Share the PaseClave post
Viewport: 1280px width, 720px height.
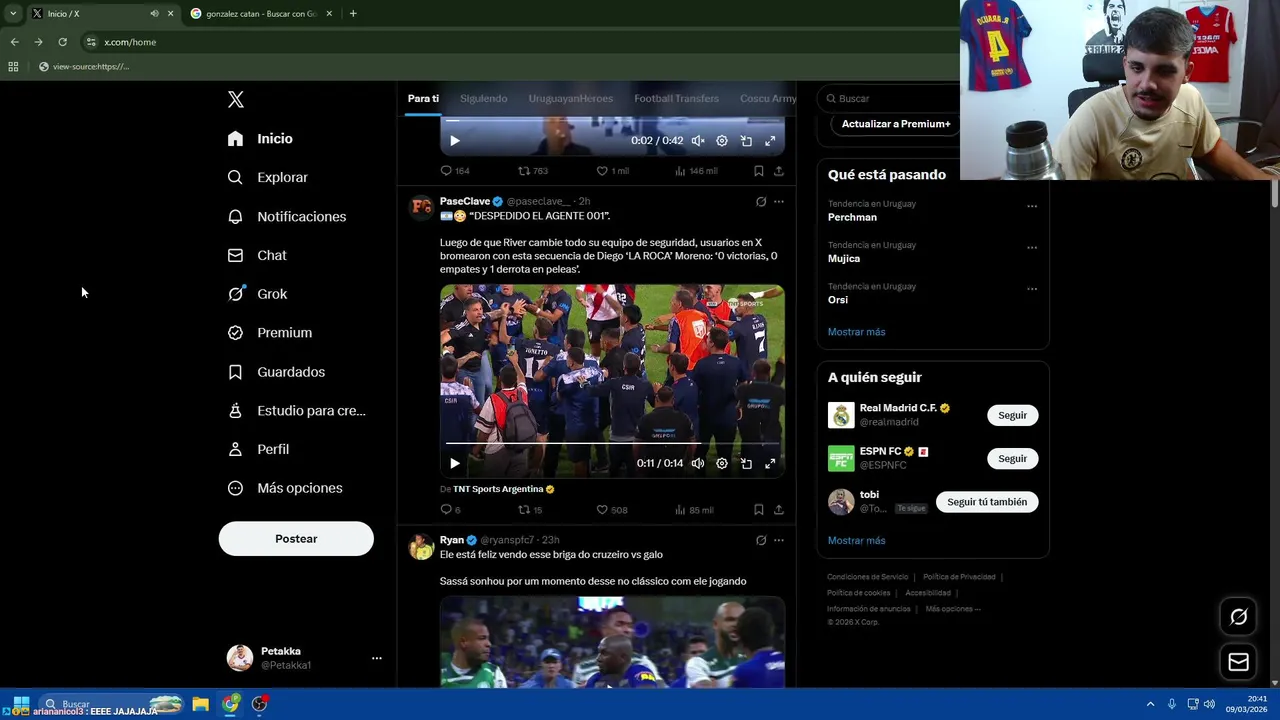(779, 510)
